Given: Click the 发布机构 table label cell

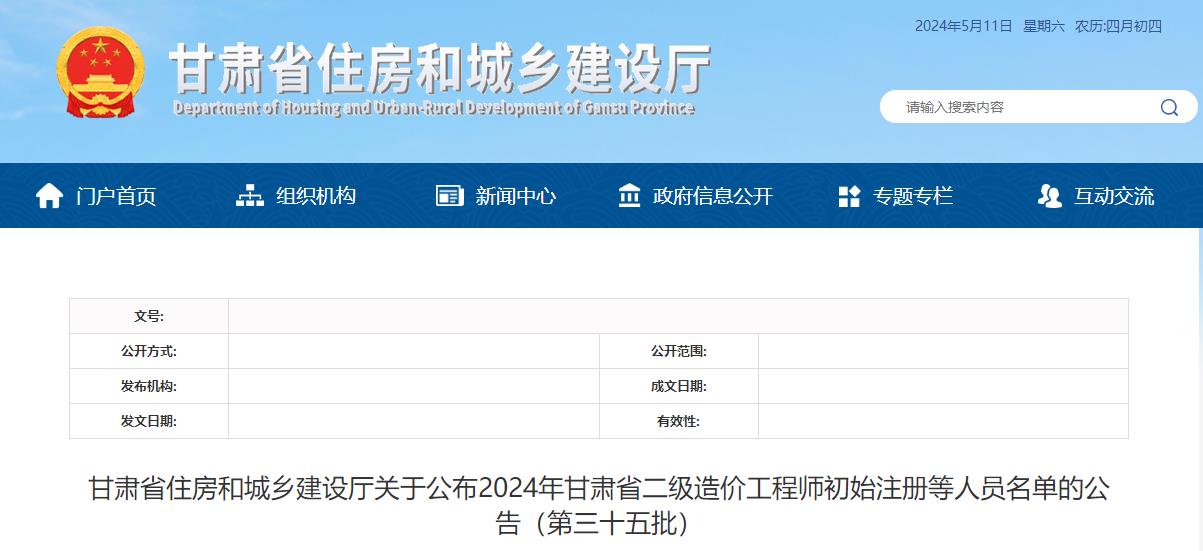Looking at the screenshot, I should (x=148, y=386).
